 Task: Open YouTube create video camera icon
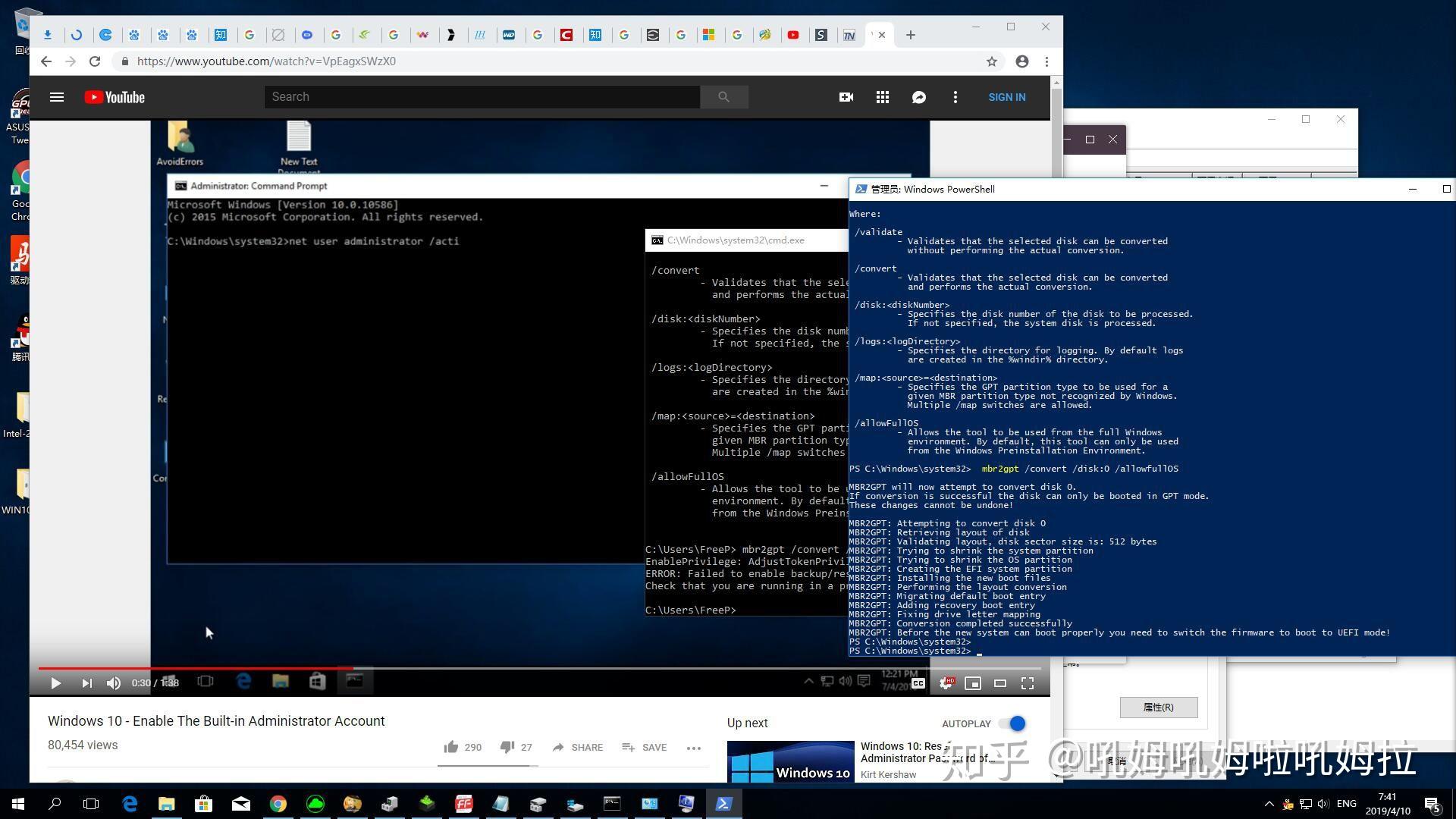(x=846, y=97)
